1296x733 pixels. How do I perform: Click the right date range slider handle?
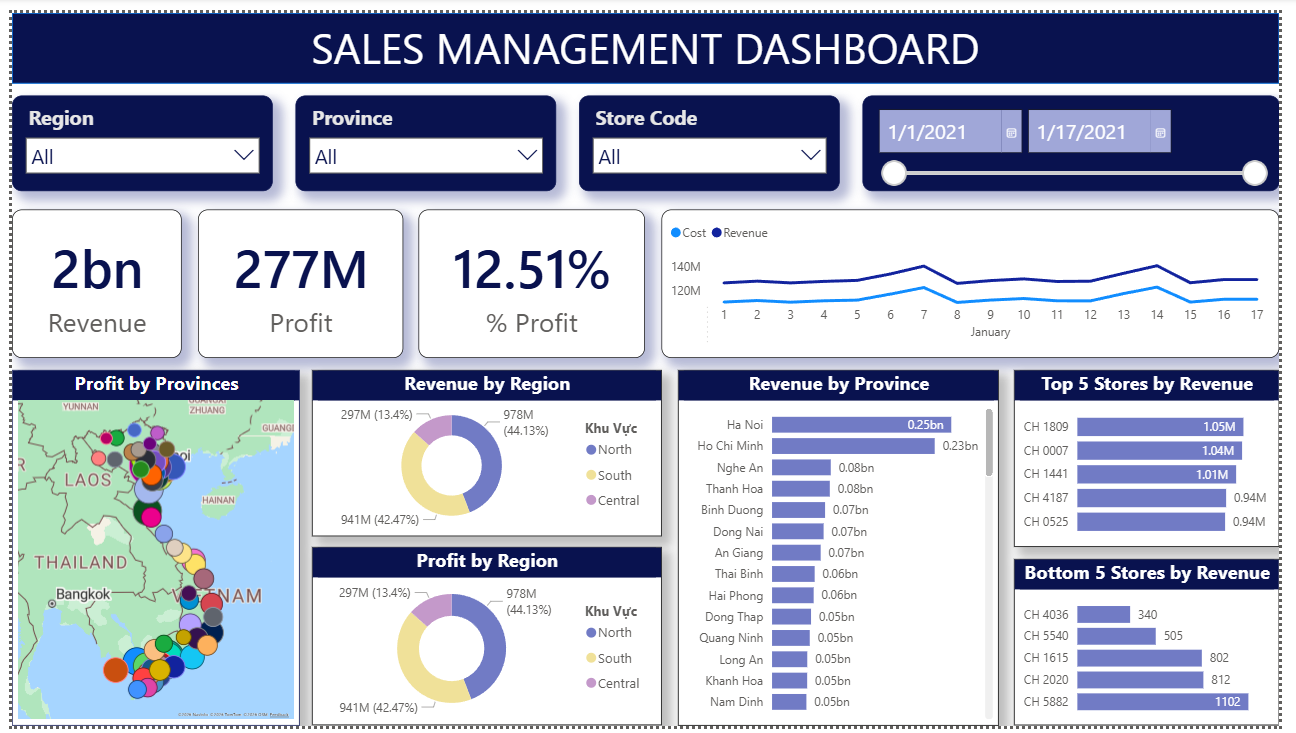tap(1254, 173)
